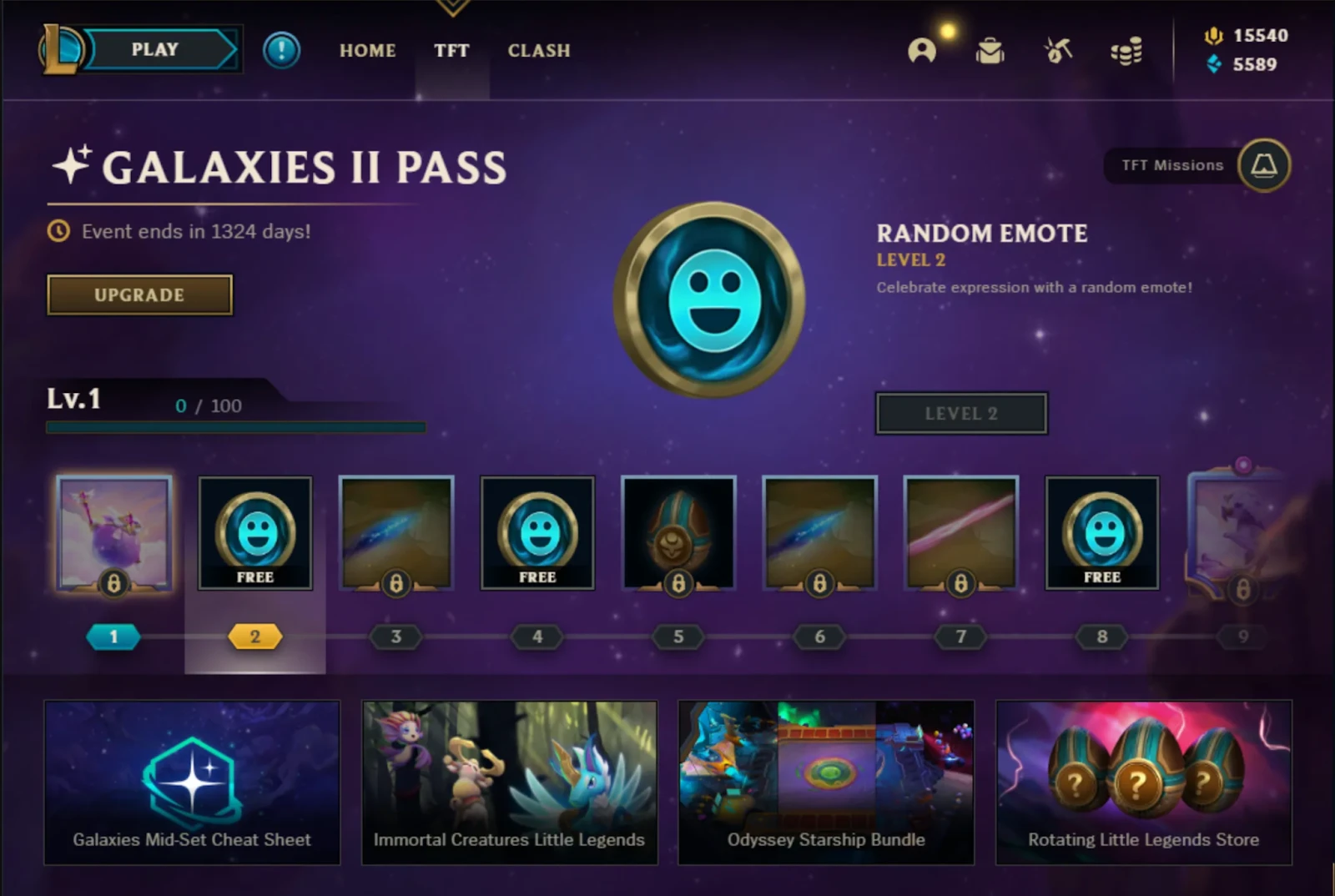Select the large Random Emote medallion
This screenshot has width=1335, height=896.
(x=709, y=299)
